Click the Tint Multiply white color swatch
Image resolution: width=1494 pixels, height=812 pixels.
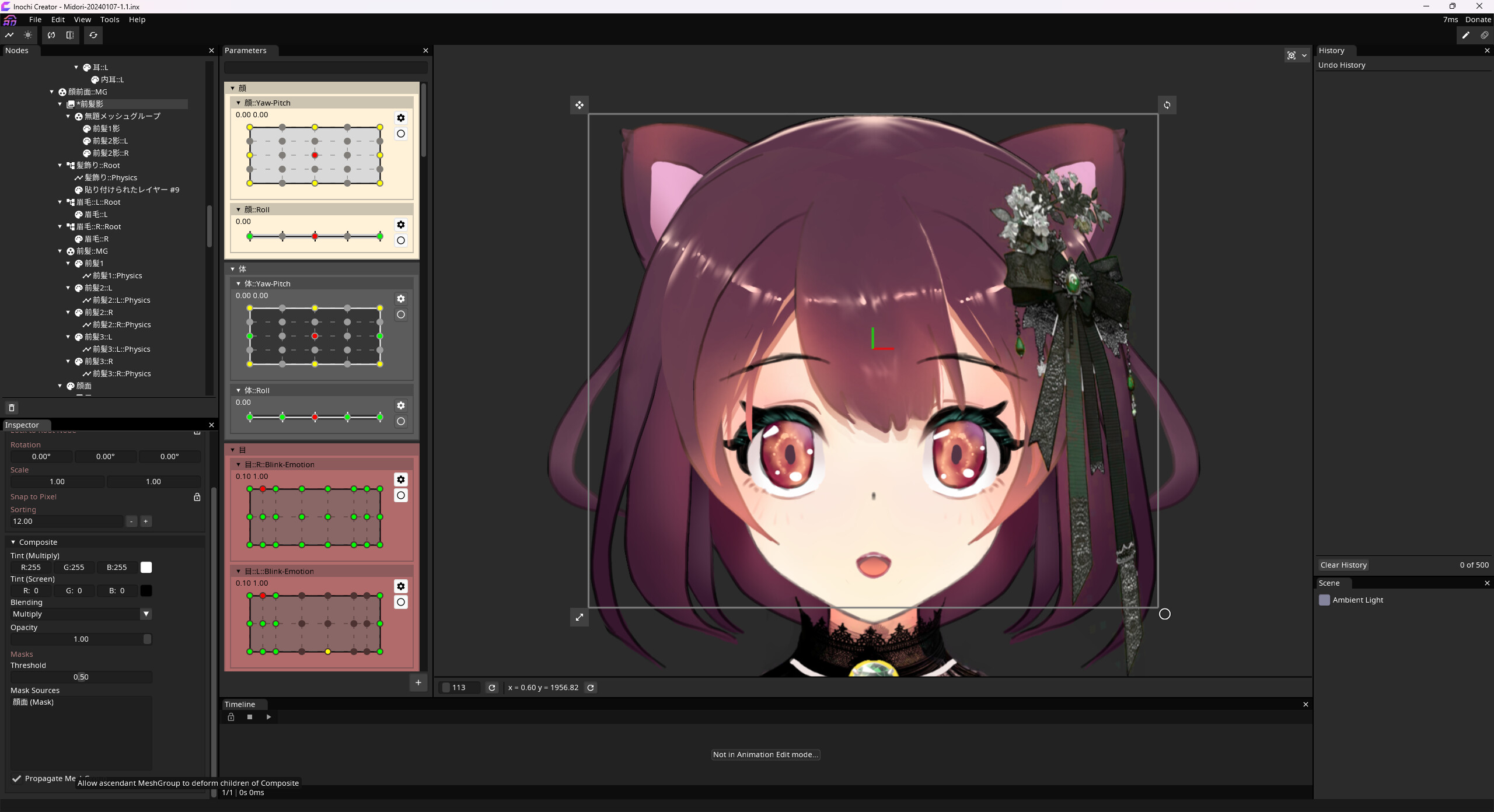click(146, 567)
